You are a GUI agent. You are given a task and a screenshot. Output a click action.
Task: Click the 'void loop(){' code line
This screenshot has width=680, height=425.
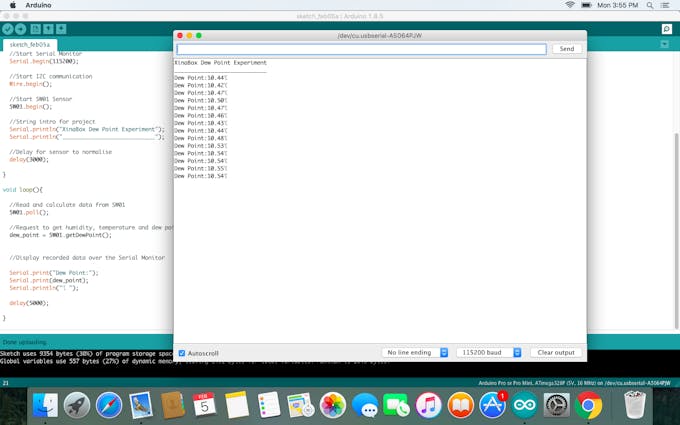[x=23, y=190]
